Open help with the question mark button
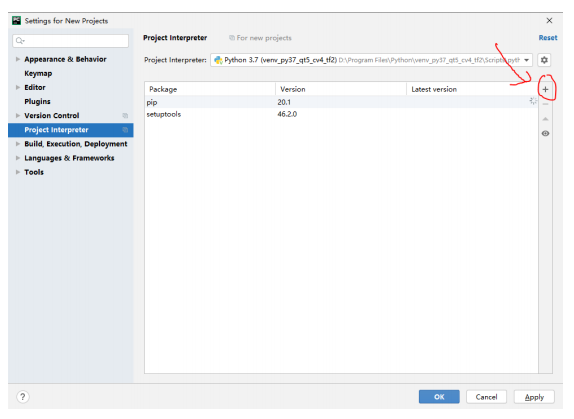 [23, 397]
